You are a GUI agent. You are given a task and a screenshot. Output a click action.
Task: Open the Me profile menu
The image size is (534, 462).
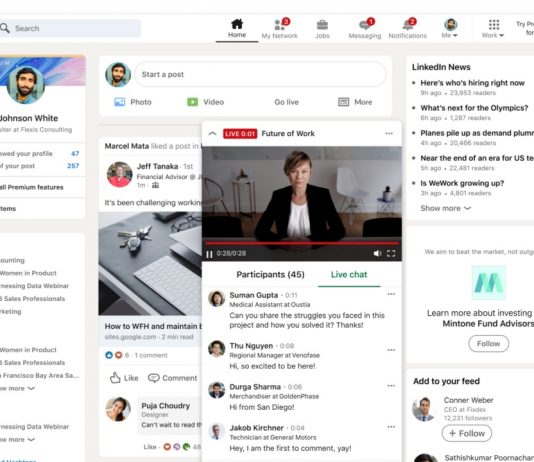tap(450, 28)
